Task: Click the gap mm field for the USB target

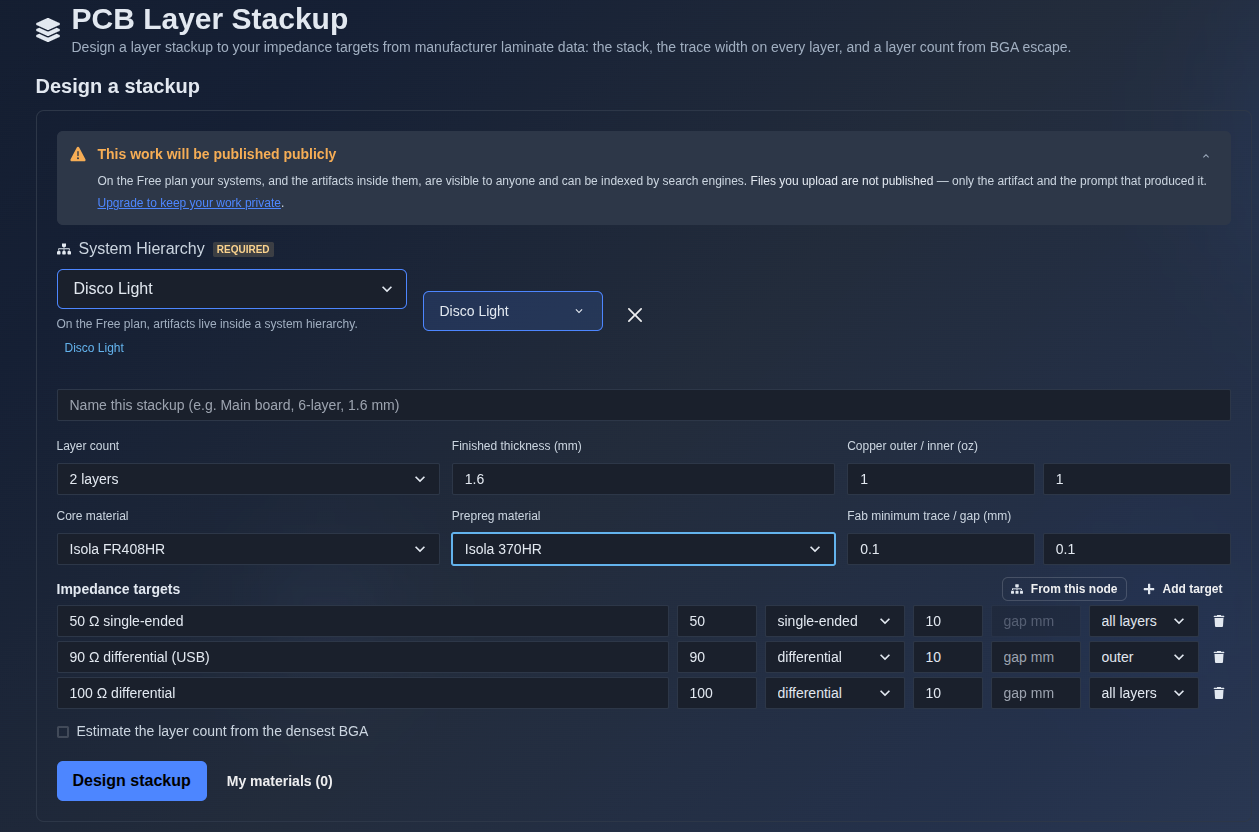Action: [1036, 657]
